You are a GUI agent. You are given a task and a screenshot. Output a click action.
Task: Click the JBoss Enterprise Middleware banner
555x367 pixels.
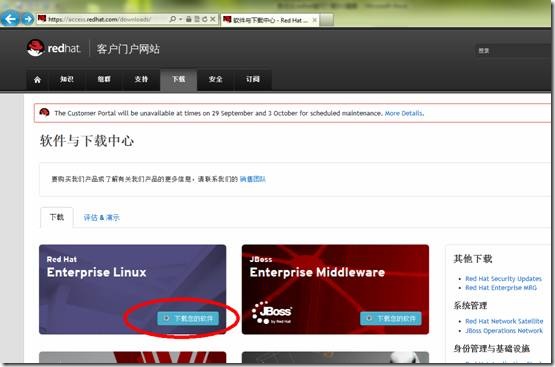[335, 289]
